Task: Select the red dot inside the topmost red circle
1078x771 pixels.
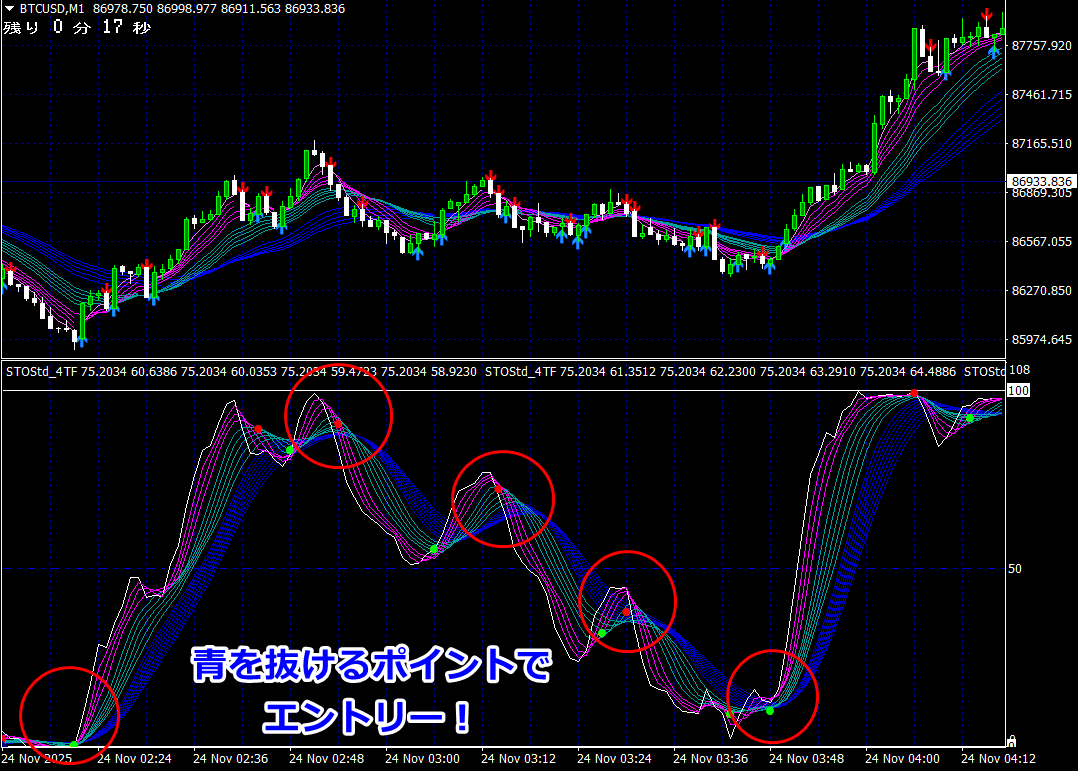Action: pos(338,425)
